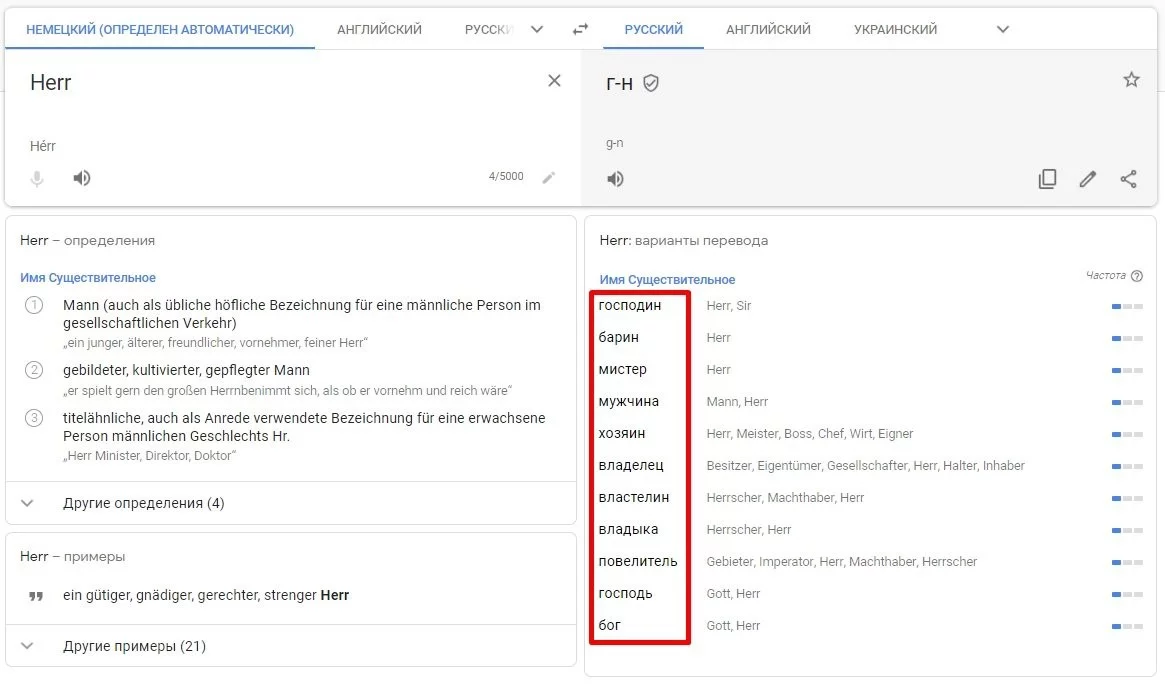
Task: Open the target language dropdown list
Action: coord(1003,29)
